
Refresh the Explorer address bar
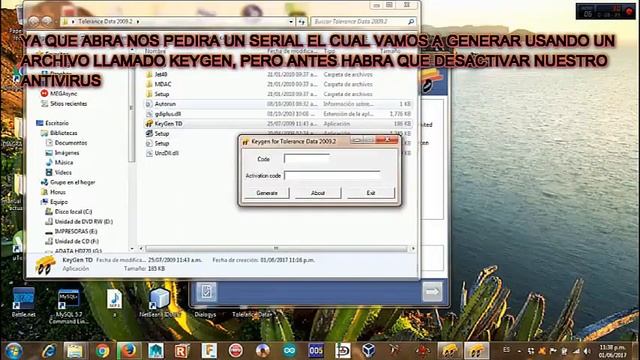302,21
